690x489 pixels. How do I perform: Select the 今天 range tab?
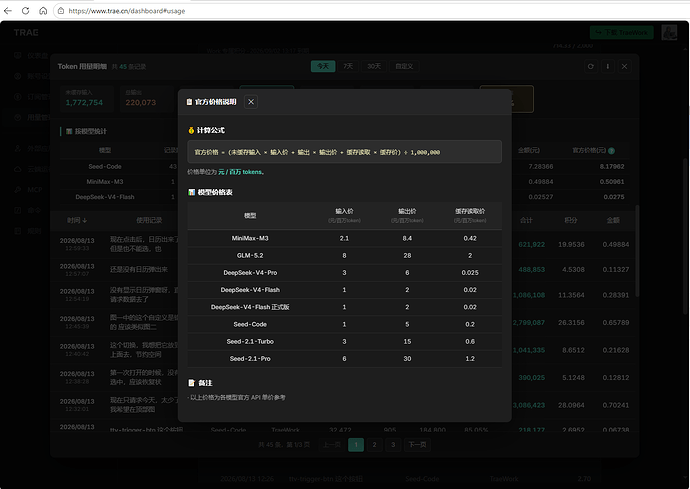[323, 66]
